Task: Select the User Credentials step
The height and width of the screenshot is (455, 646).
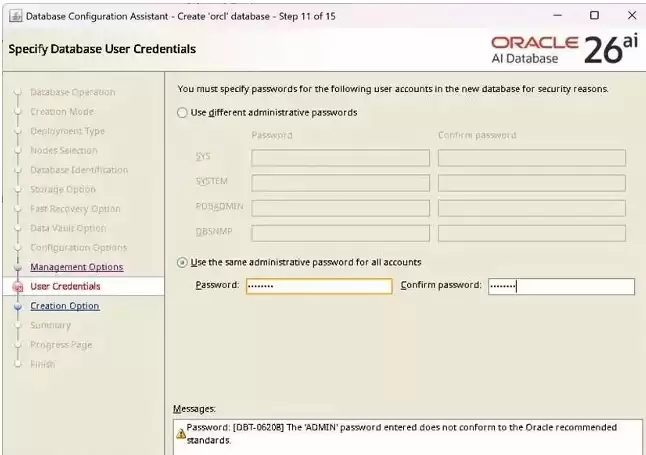Action: tap(65, 286)
